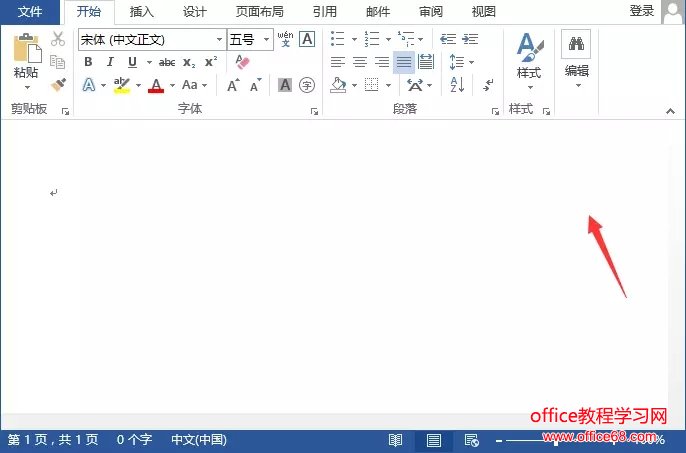The image size is (686, 453).
Task: Switch to 视图 View tab
Action: click(484, 11)
